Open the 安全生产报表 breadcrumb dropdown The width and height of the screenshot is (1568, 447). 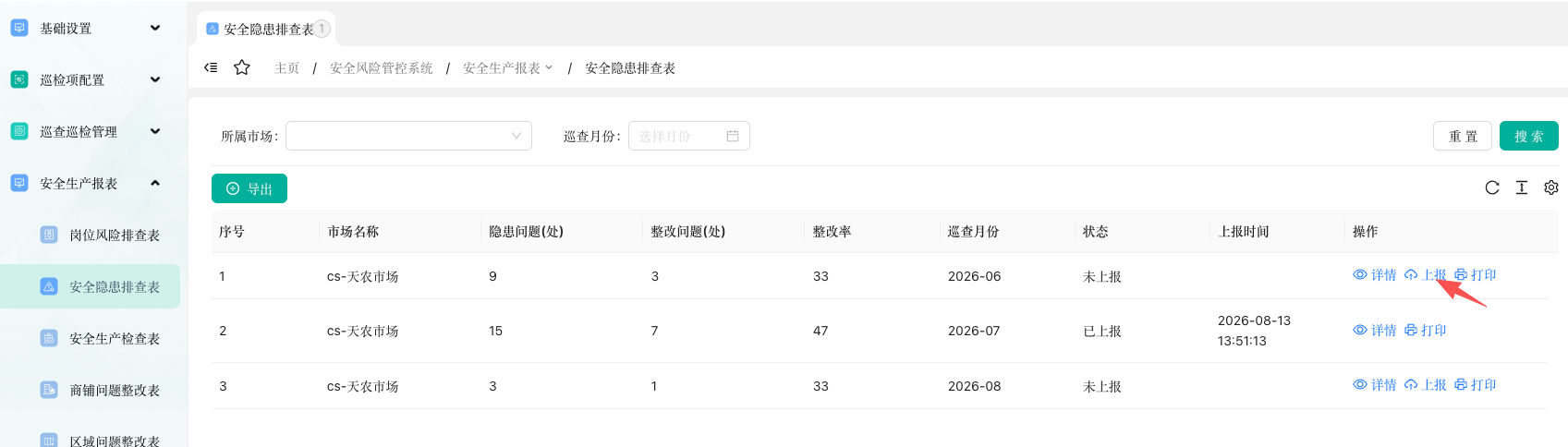pos(507,67)
